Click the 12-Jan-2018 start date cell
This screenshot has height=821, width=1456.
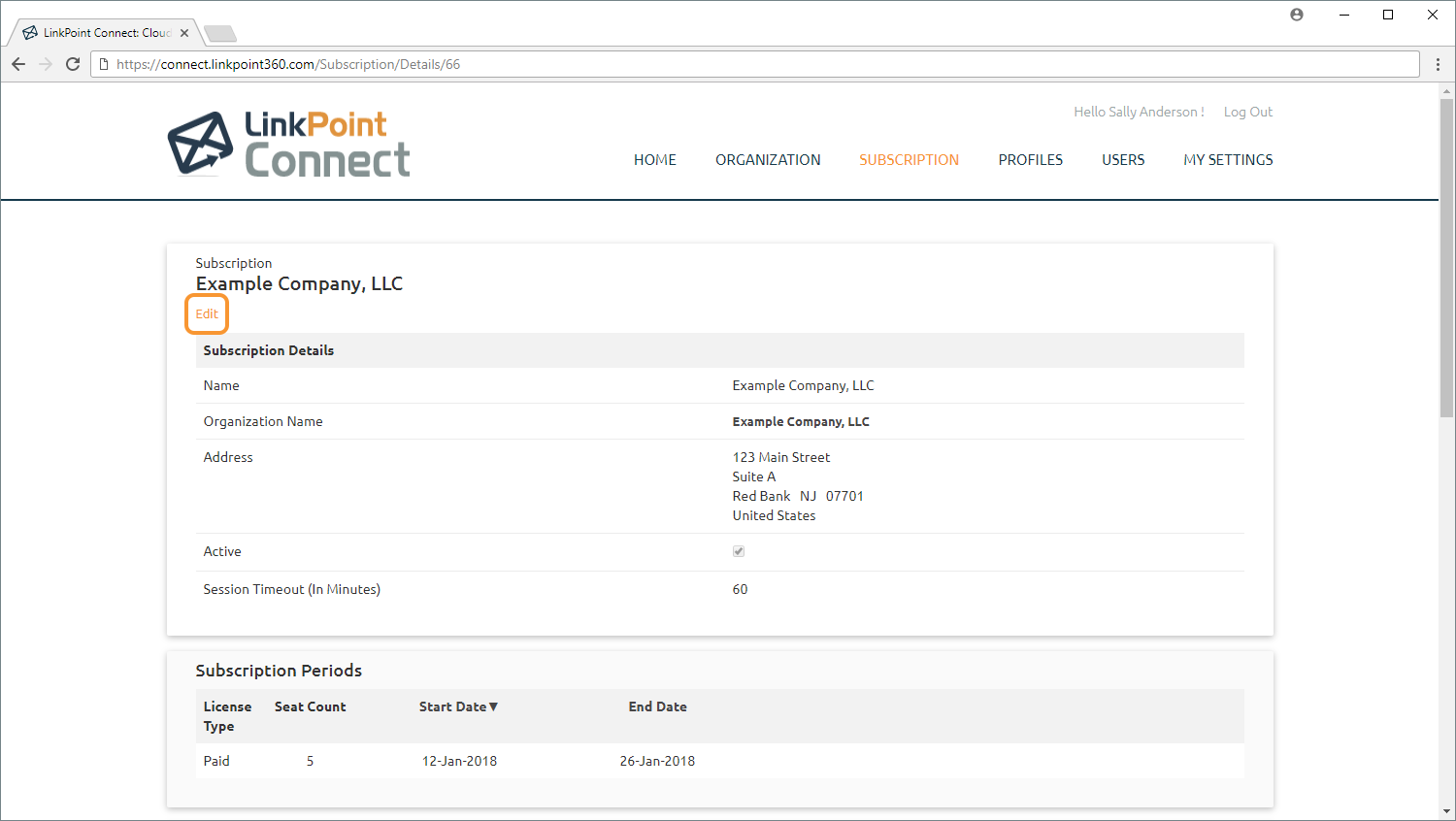(x=459, y=761)
